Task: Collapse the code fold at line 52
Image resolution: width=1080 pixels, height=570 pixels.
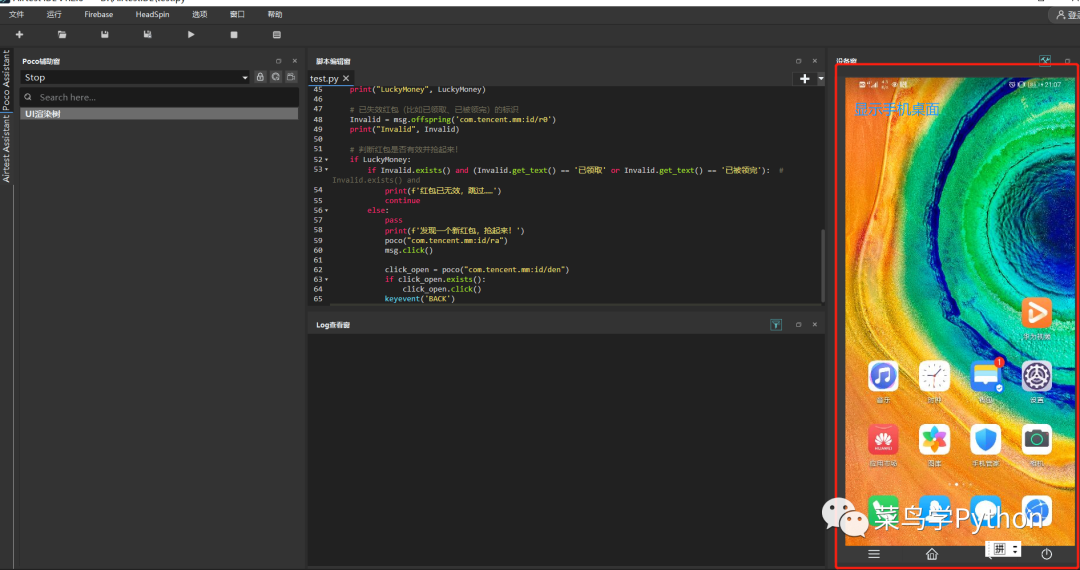Action: tap(326, 160)
